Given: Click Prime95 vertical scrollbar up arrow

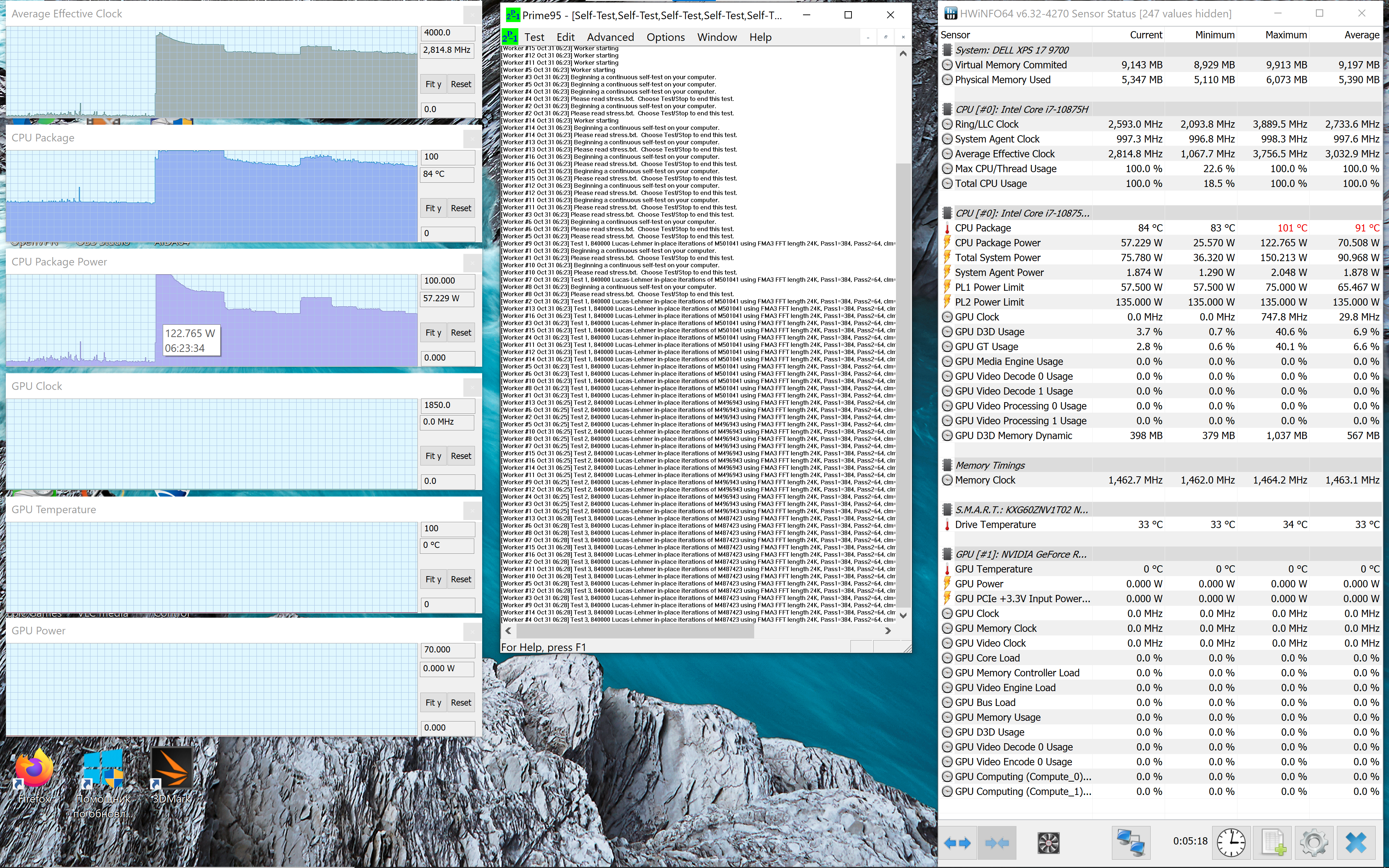Looking at the screenshot, I should [903, 54].
